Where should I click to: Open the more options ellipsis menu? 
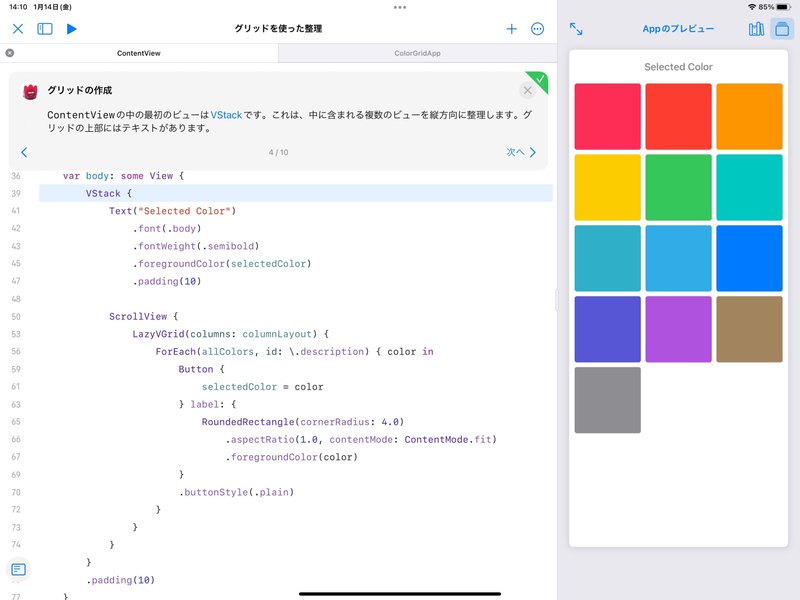point(537,29)
